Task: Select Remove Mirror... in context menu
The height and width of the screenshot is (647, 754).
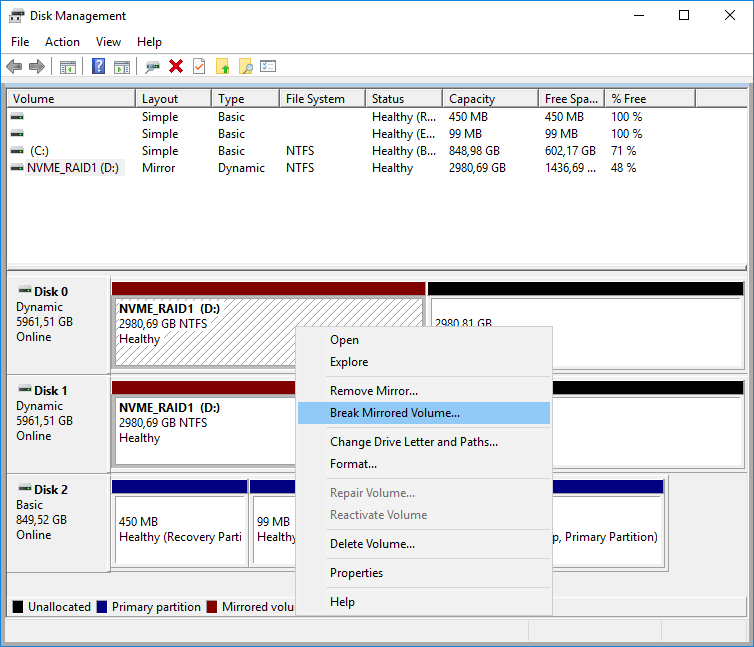Action: click(424, 391)
